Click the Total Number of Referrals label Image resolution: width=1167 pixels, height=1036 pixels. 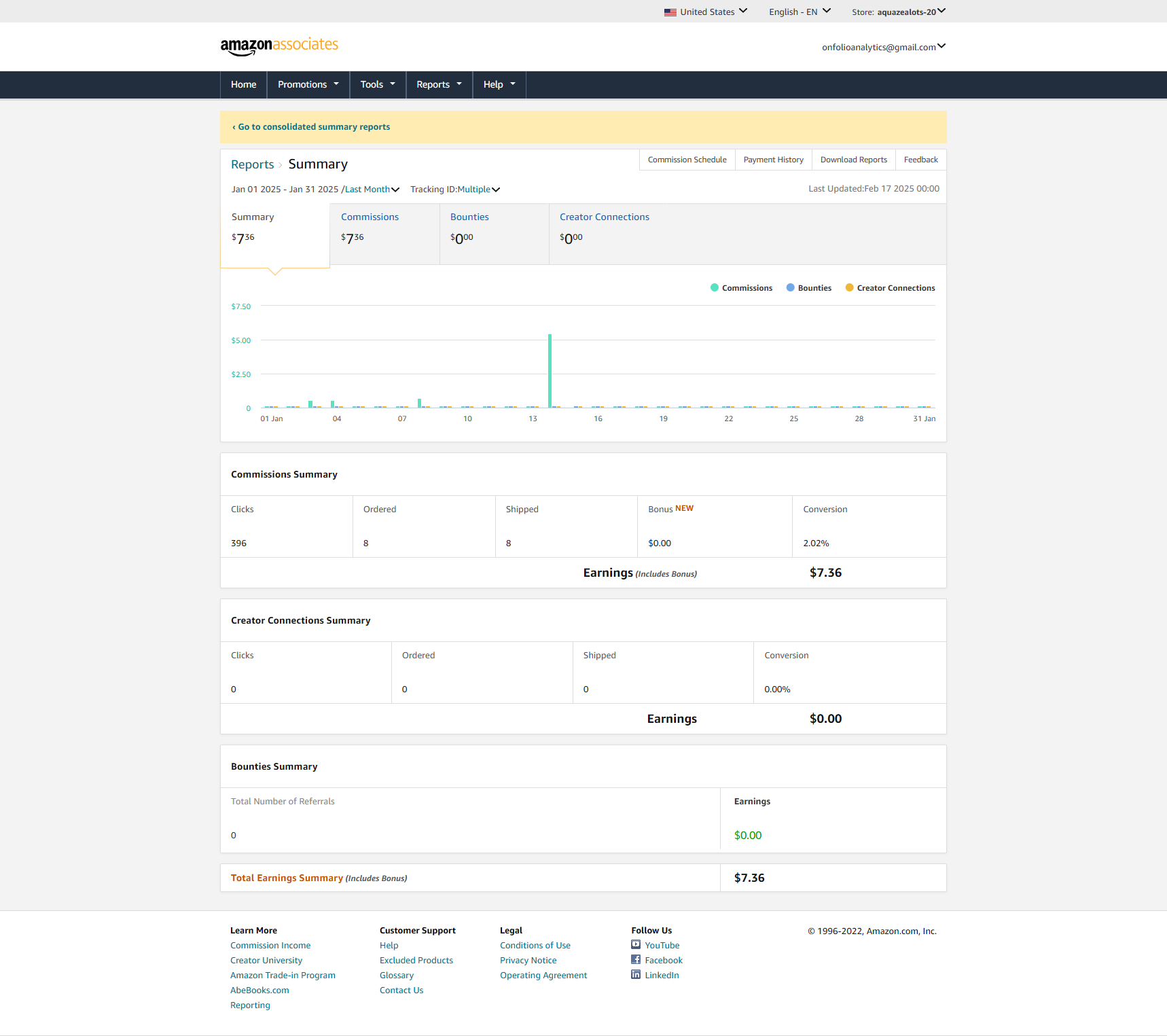click(x=283, y=801)
